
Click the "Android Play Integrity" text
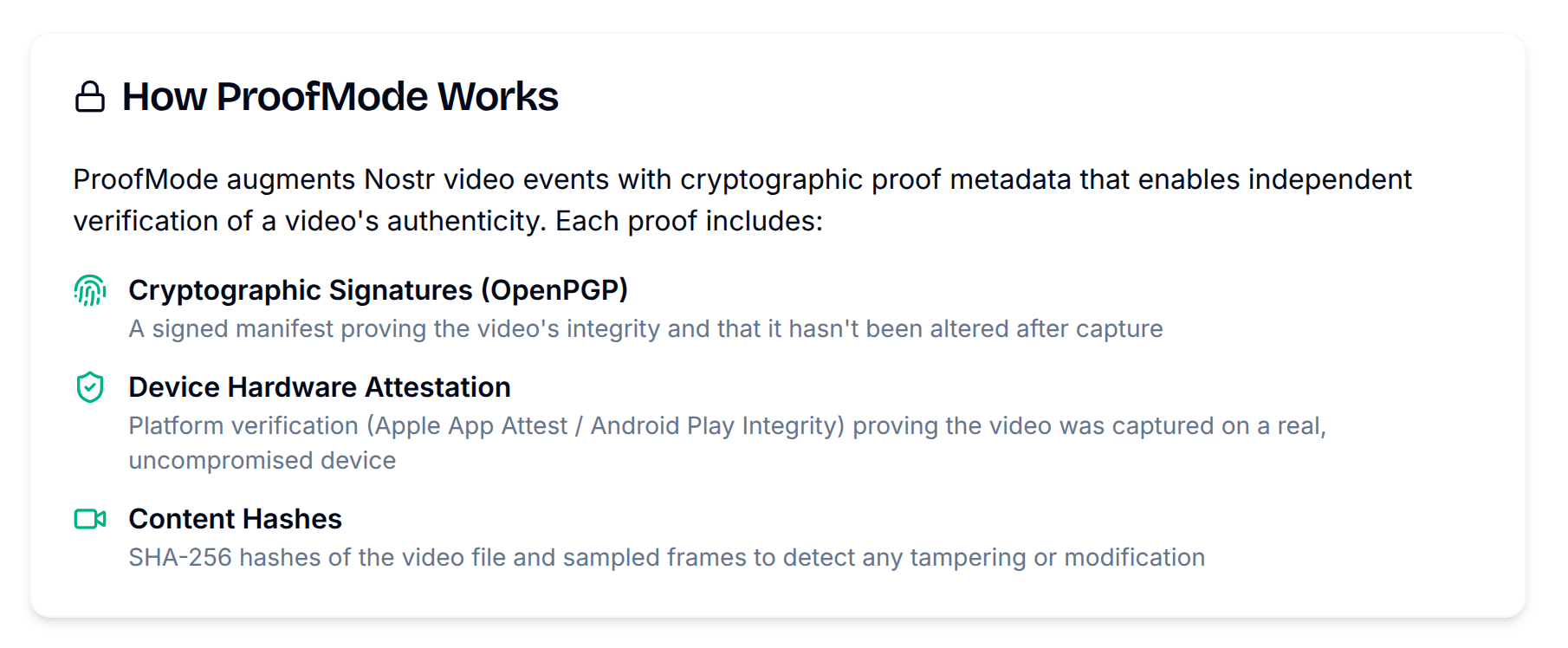pos(714,426)
